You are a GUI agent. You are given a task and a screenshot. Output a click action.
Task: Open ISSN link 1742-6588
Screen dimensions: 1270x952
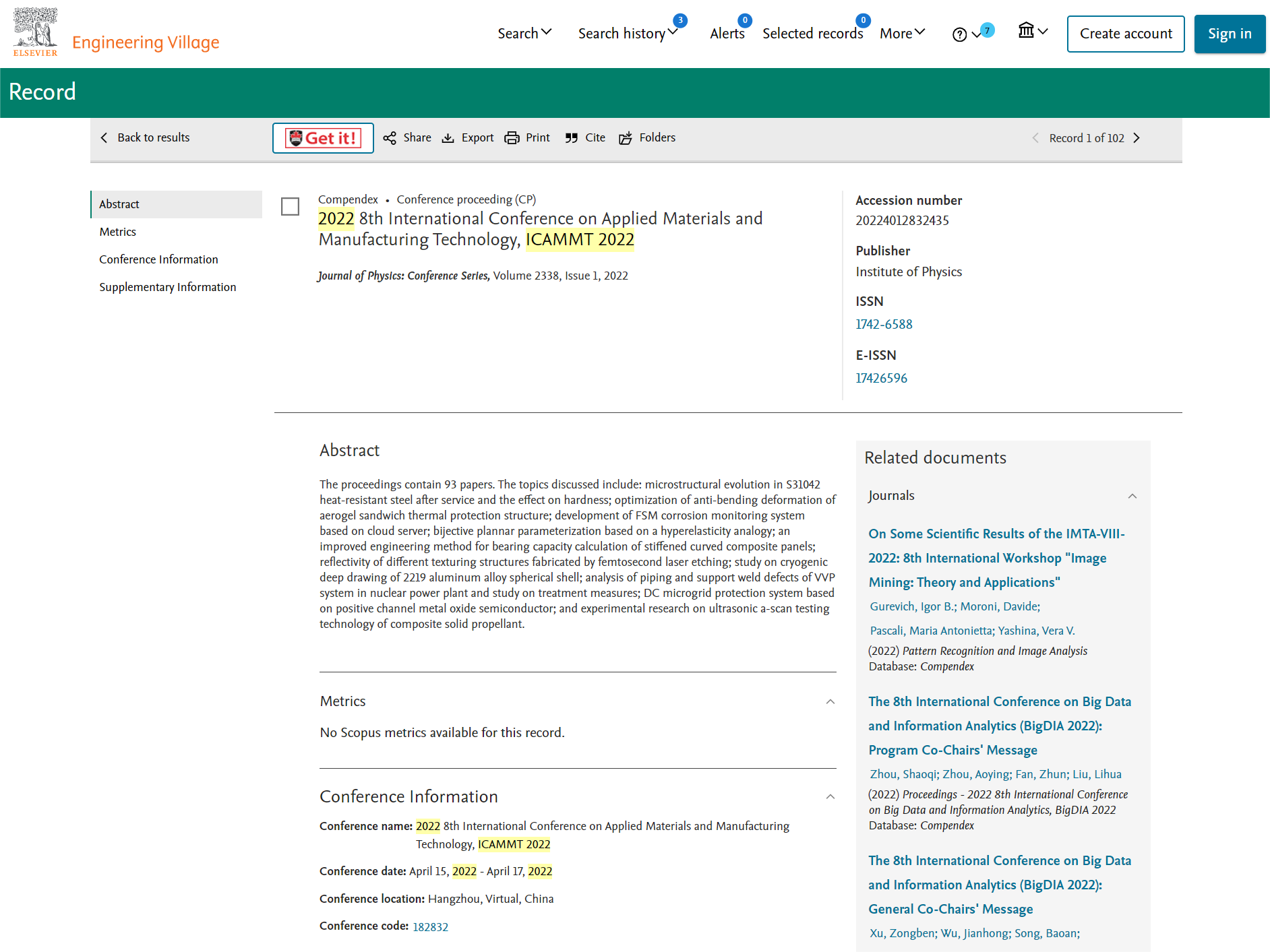coord(884,324)
